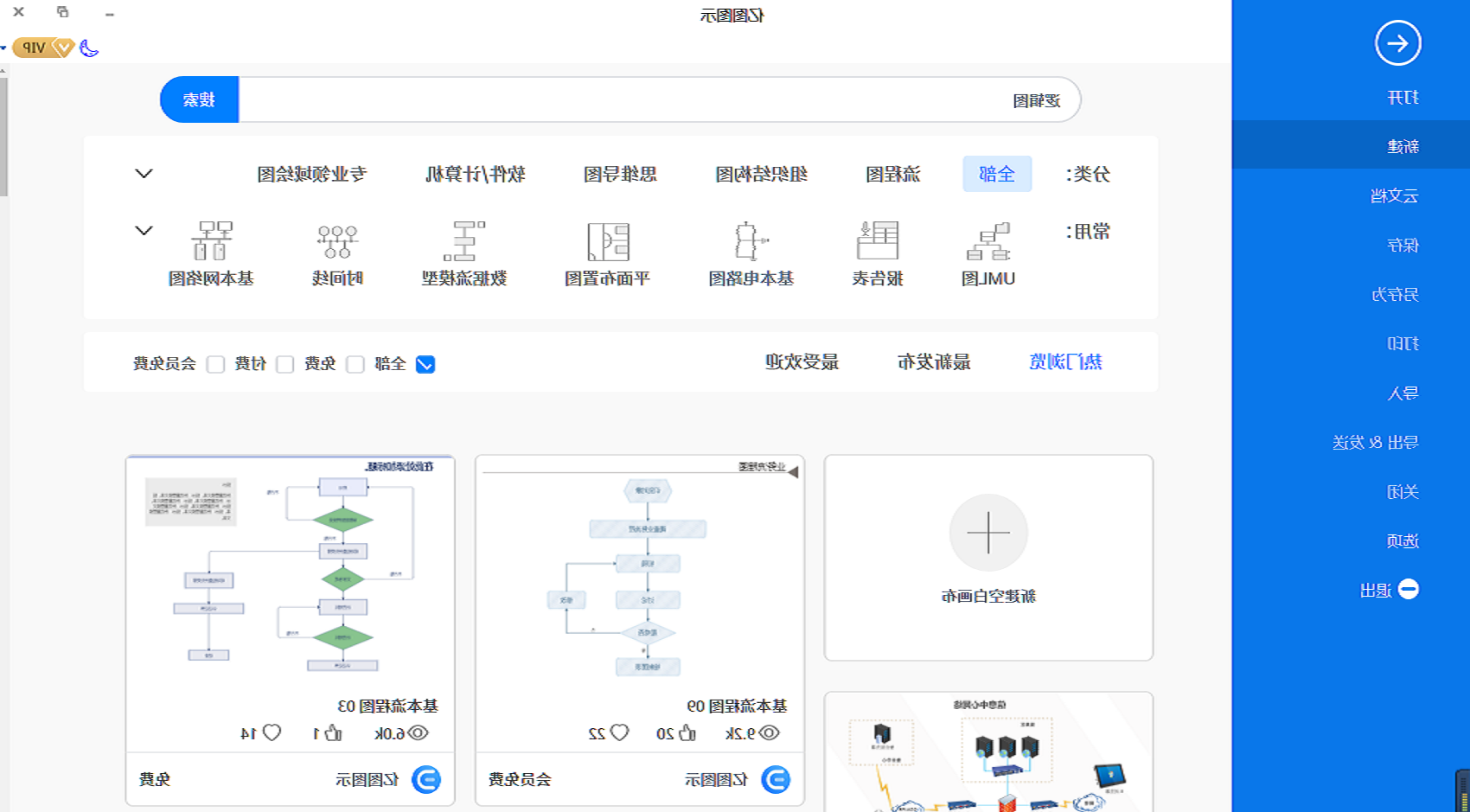Viewport: 1470px width, 812px height.
Task: Toggle night mode with the moon icon
Action: 89,48
